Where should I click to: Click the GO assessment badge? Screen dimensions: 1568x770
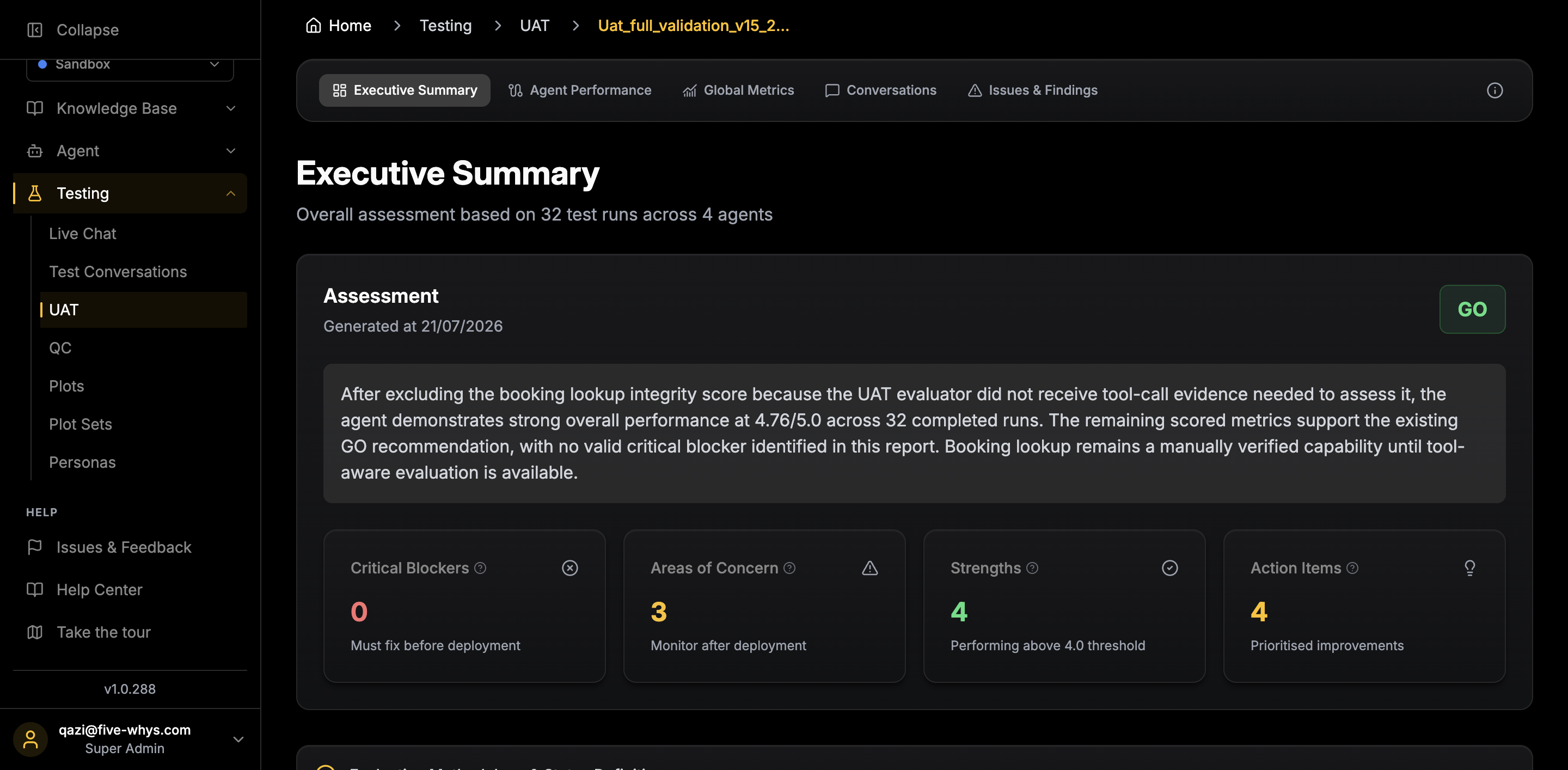pyautogui.click(x=1472, y=309)
